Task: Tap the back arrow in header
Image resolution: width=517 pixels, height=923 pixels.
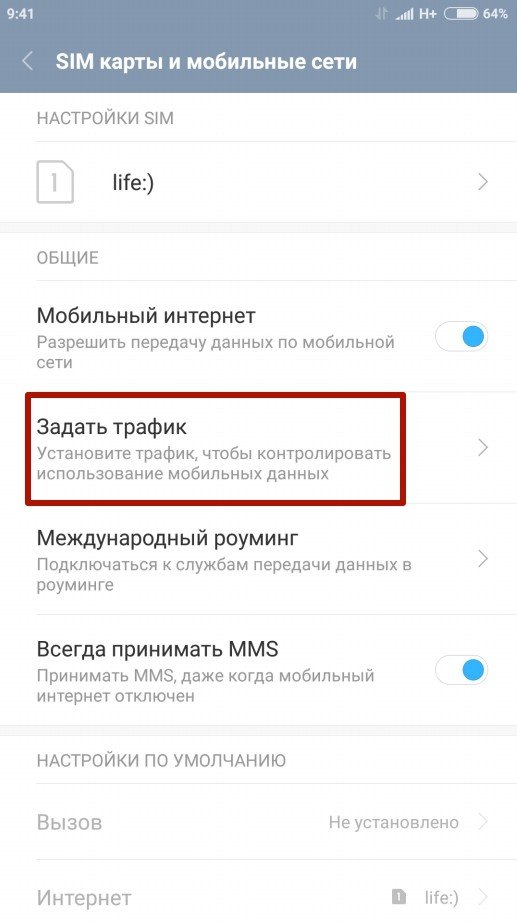Action: coord(27,61)
